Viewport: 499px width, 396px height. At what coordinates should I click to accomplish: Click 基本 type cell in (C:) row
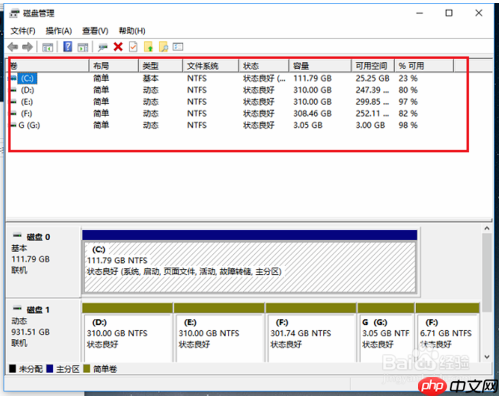(x=150, y=78)
